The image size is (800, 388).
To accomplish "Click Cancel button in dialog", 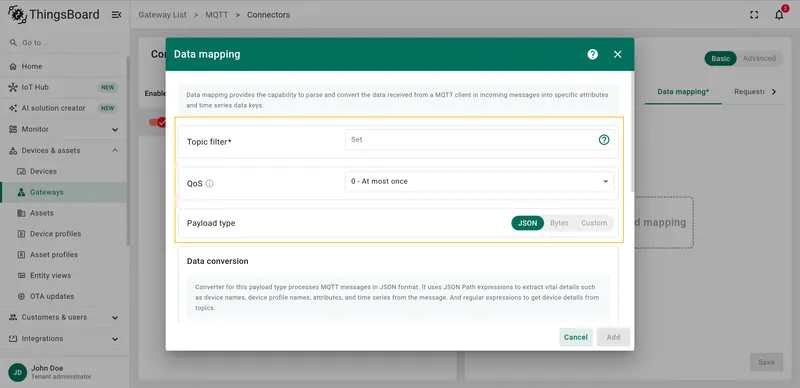I will (576, 337).
